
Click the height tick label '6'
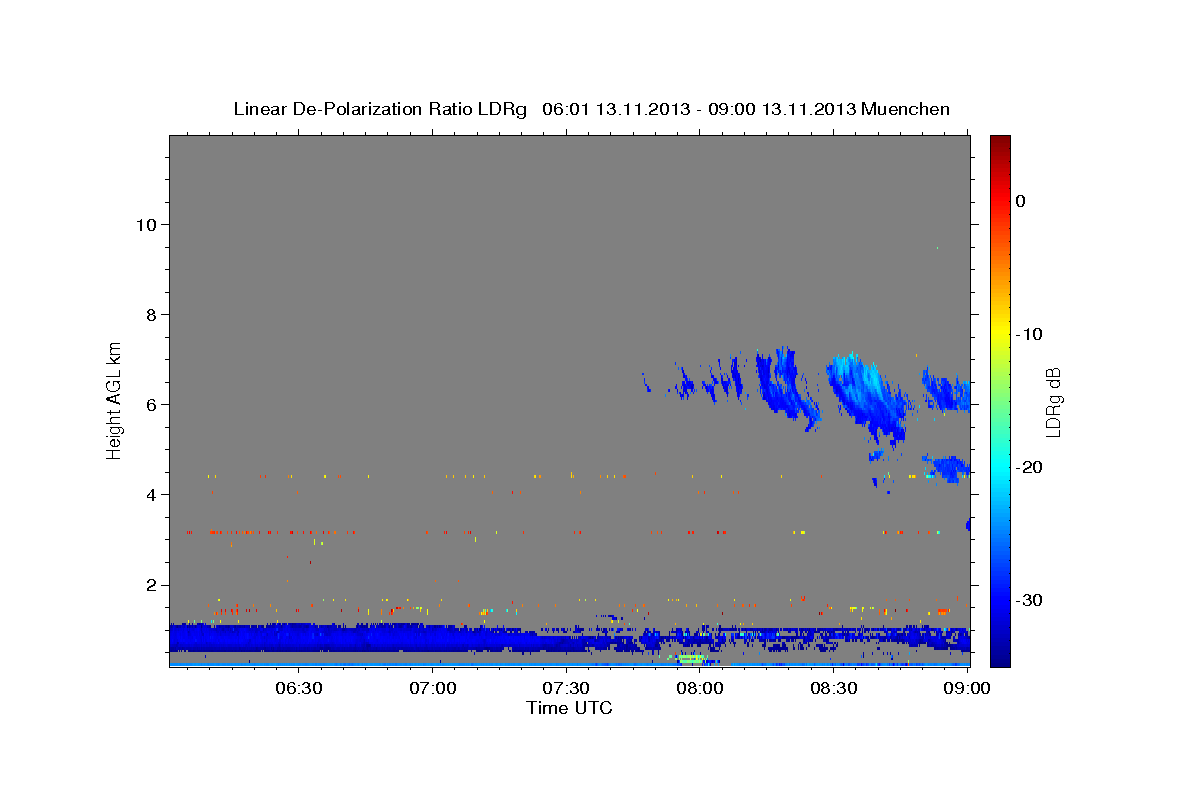150,404
